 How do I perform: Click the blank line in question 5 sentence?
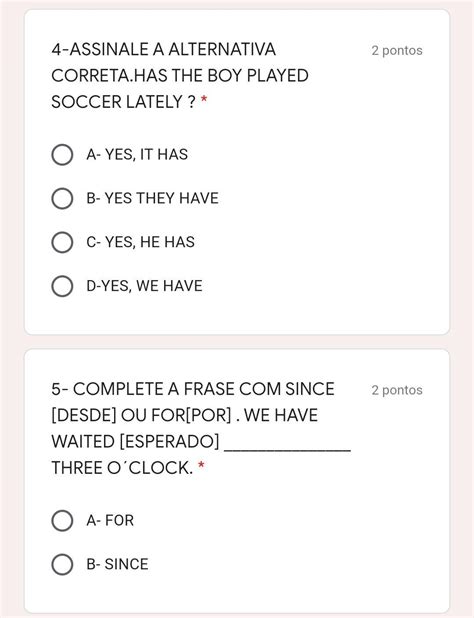pyautogui.click(x=288, y=449)
